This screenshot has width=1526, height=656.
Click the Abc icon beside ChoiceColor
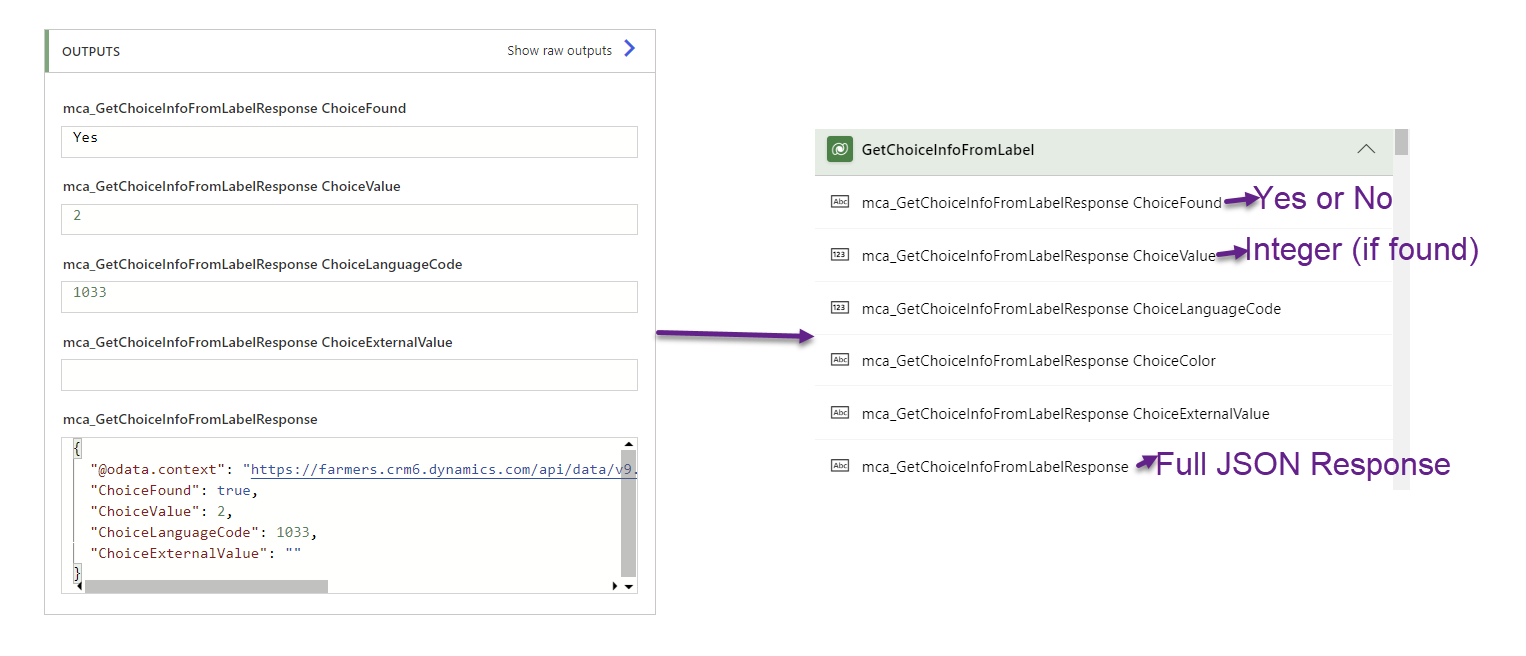pos(841,360)
